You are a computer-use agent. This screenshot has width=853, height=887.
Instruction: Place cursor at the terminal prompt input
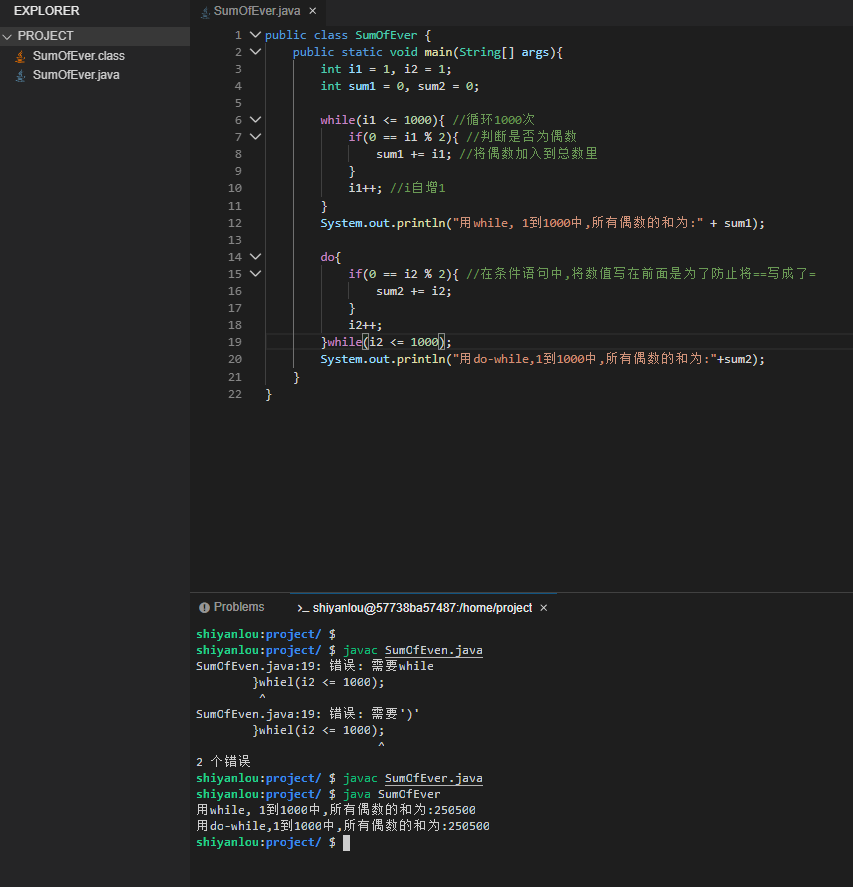346,843
